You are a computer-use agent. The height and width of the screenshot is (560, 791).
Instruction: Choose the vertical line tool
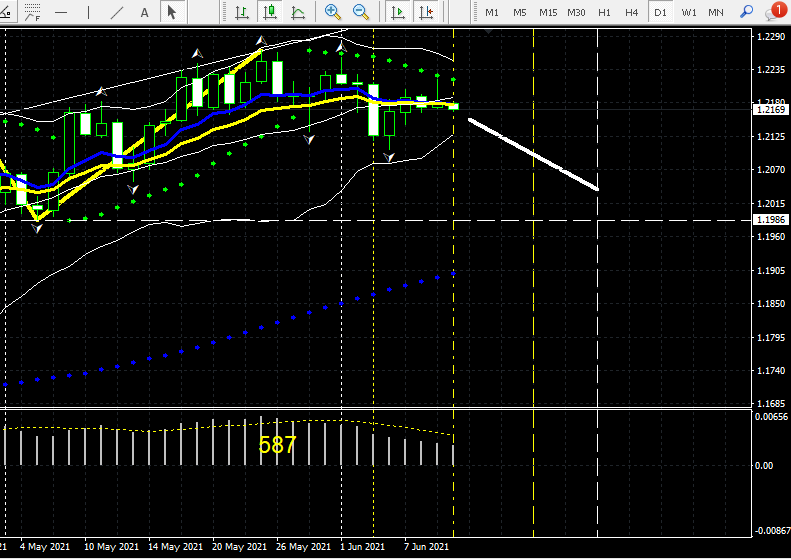(88, 12)
